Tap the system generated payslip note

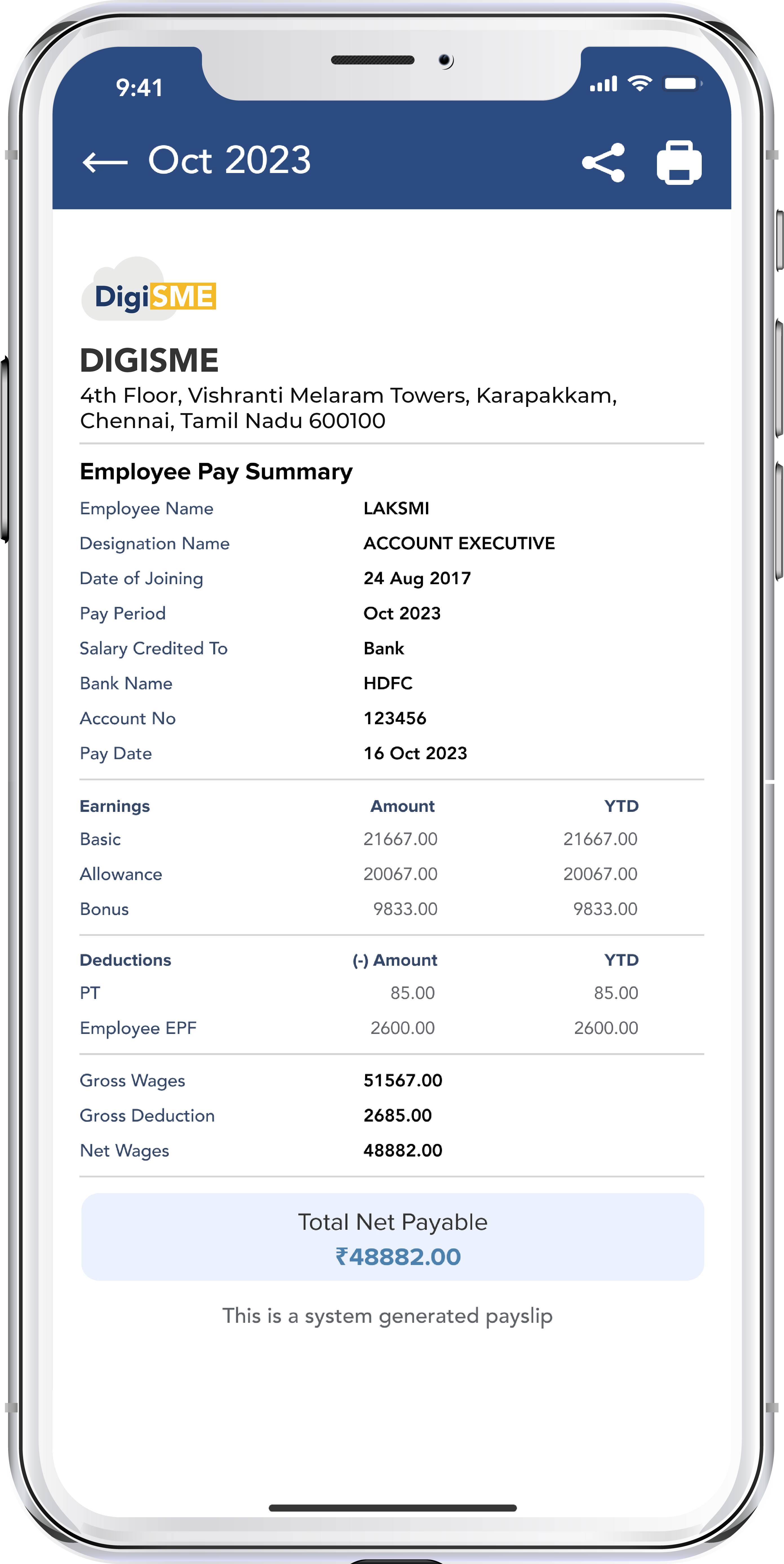coord(387,1316)
